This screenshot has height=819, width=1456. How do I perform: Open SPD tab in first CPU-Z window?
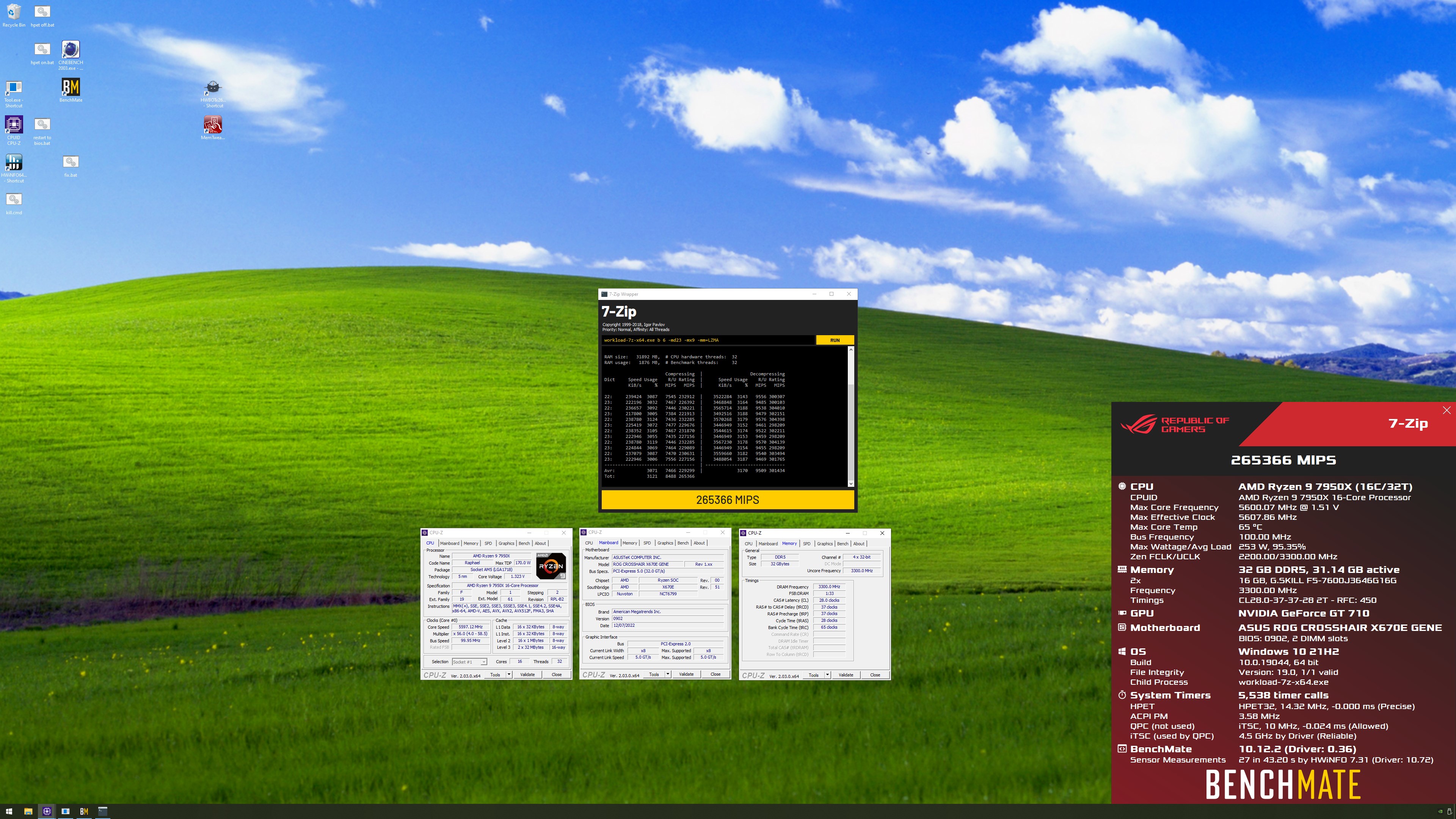(x=488, y=543)
